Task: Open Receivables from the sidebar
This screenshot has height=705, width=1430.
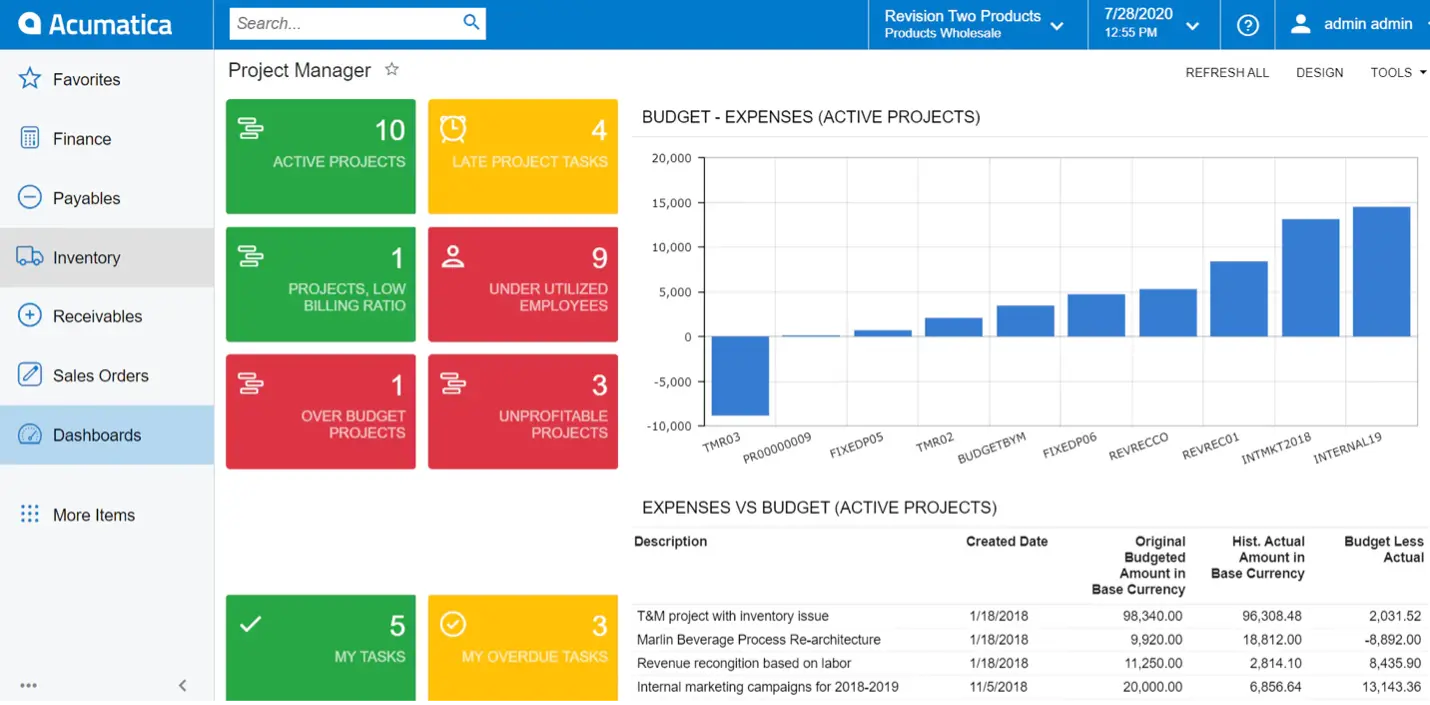Action: [x=27, y=316]
